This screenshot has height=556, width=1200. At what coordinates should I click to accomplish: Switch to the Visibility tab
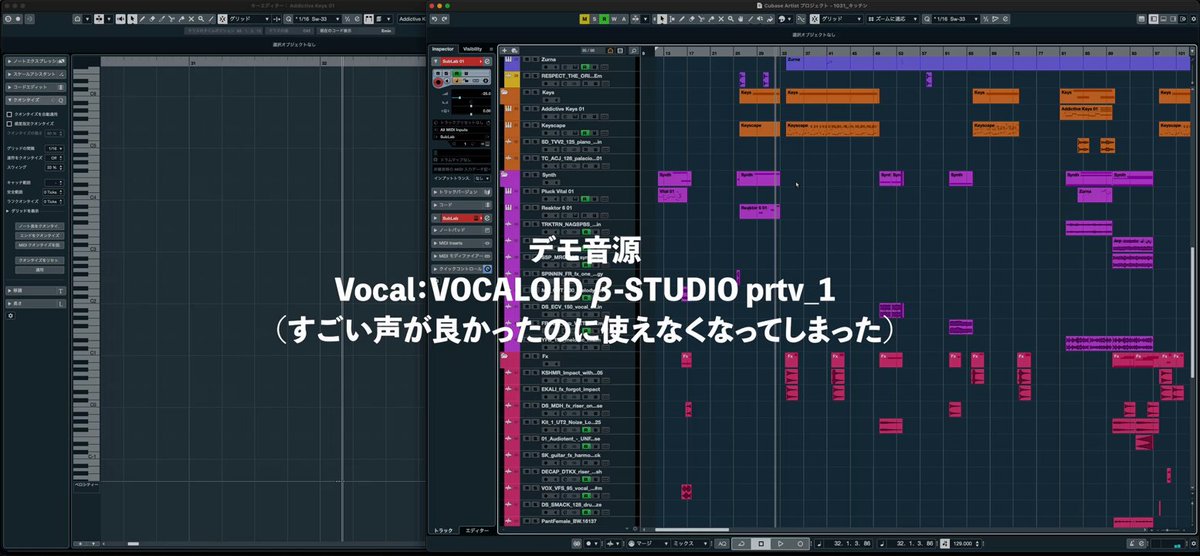tap(472, 49)
